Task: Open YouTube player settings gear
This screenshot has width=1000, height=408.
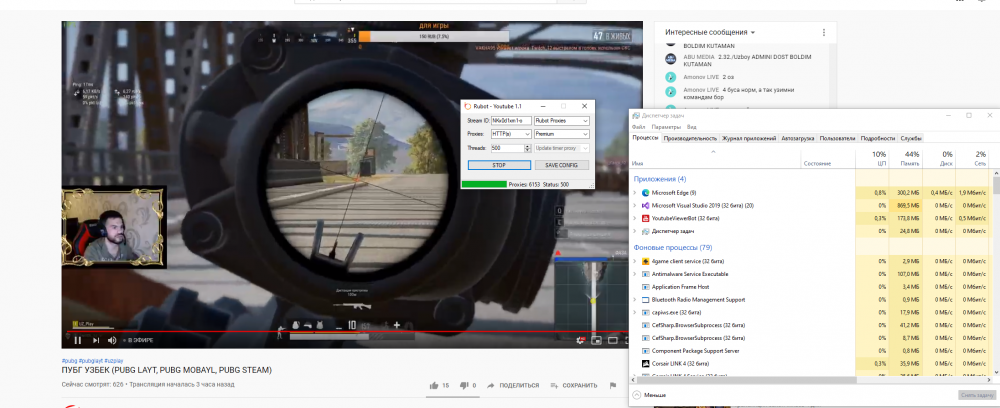Action: (587, 338)
